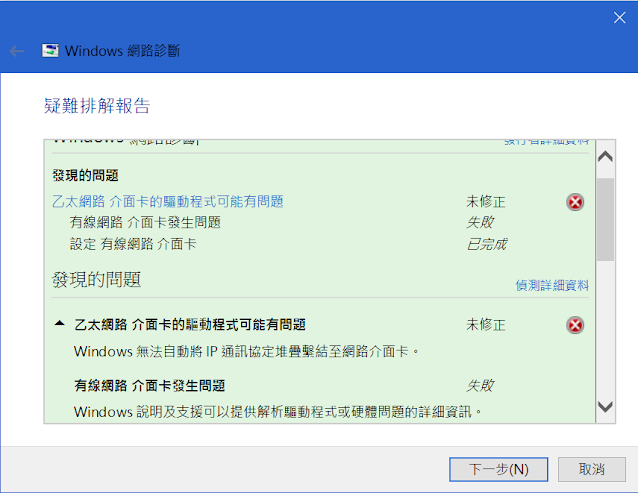Click the large 發現的問題 section title
The width and height of the screenshot is (638, 493).
pos(96,280)
